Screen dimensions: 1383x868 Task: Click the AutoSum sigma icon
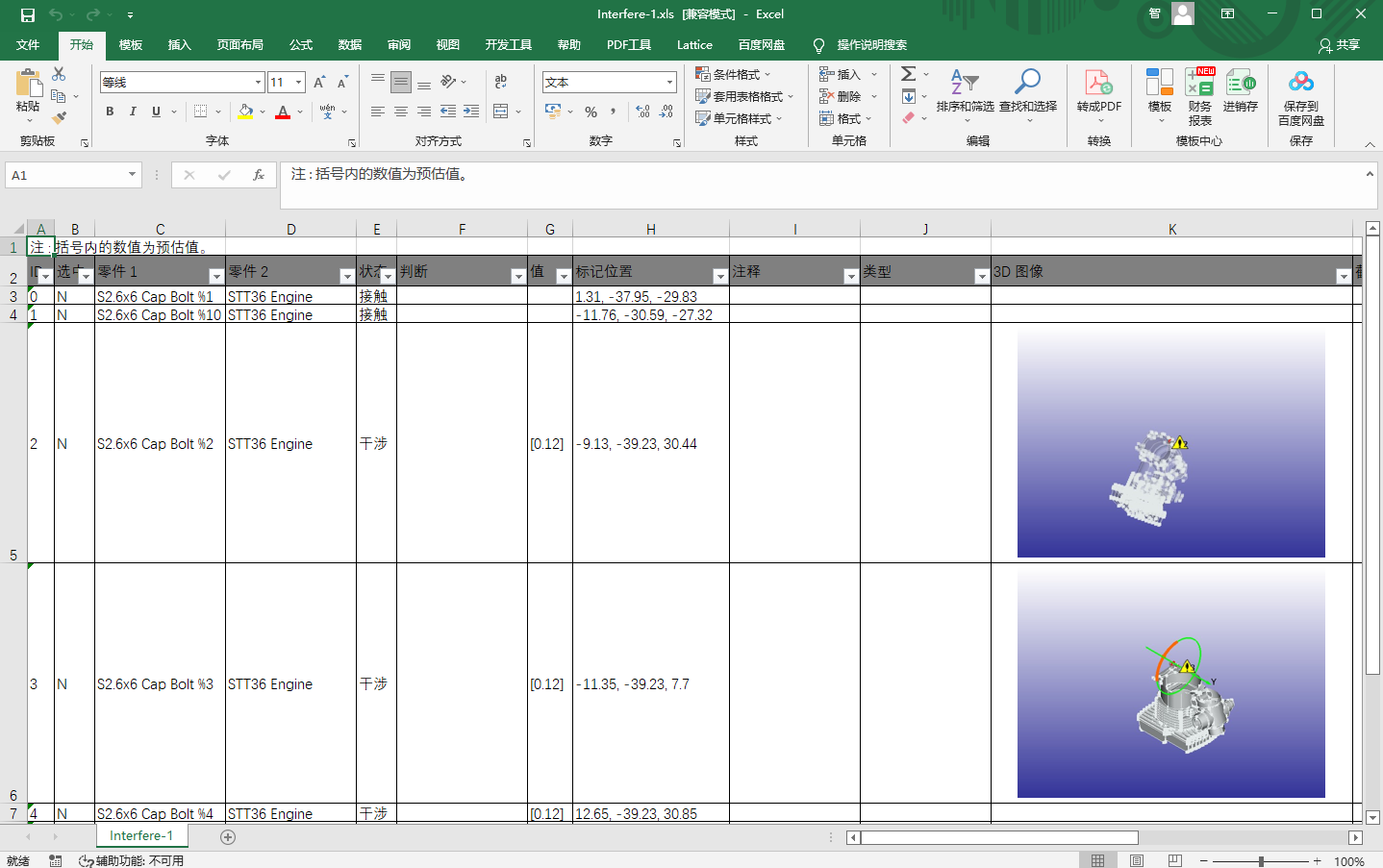[908, 74]
